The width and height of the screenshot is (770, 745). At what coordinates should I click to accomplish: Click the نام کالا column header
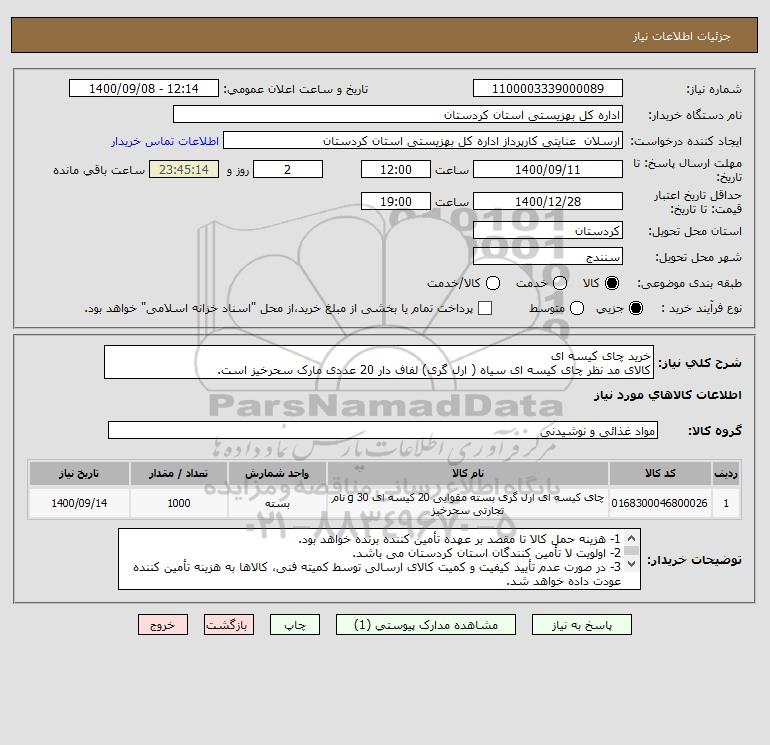[x=468, y=473]
